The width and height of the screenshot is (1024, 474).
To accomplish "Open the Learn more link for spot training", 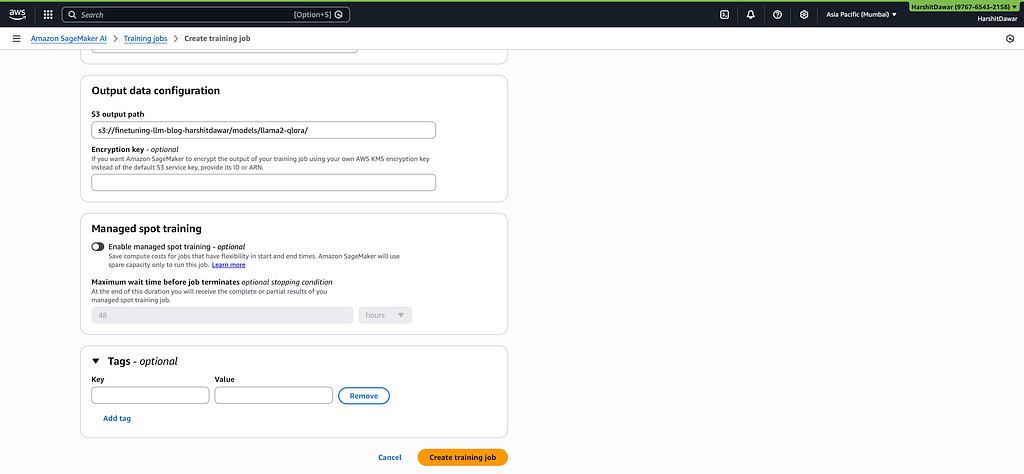I will point(229,265).
